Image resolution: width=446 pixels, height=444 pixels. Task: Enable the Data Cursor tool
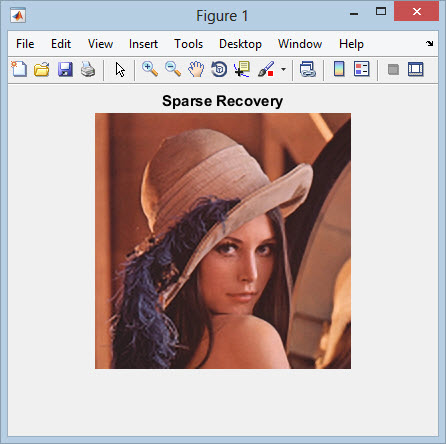(x=242, y=69)
